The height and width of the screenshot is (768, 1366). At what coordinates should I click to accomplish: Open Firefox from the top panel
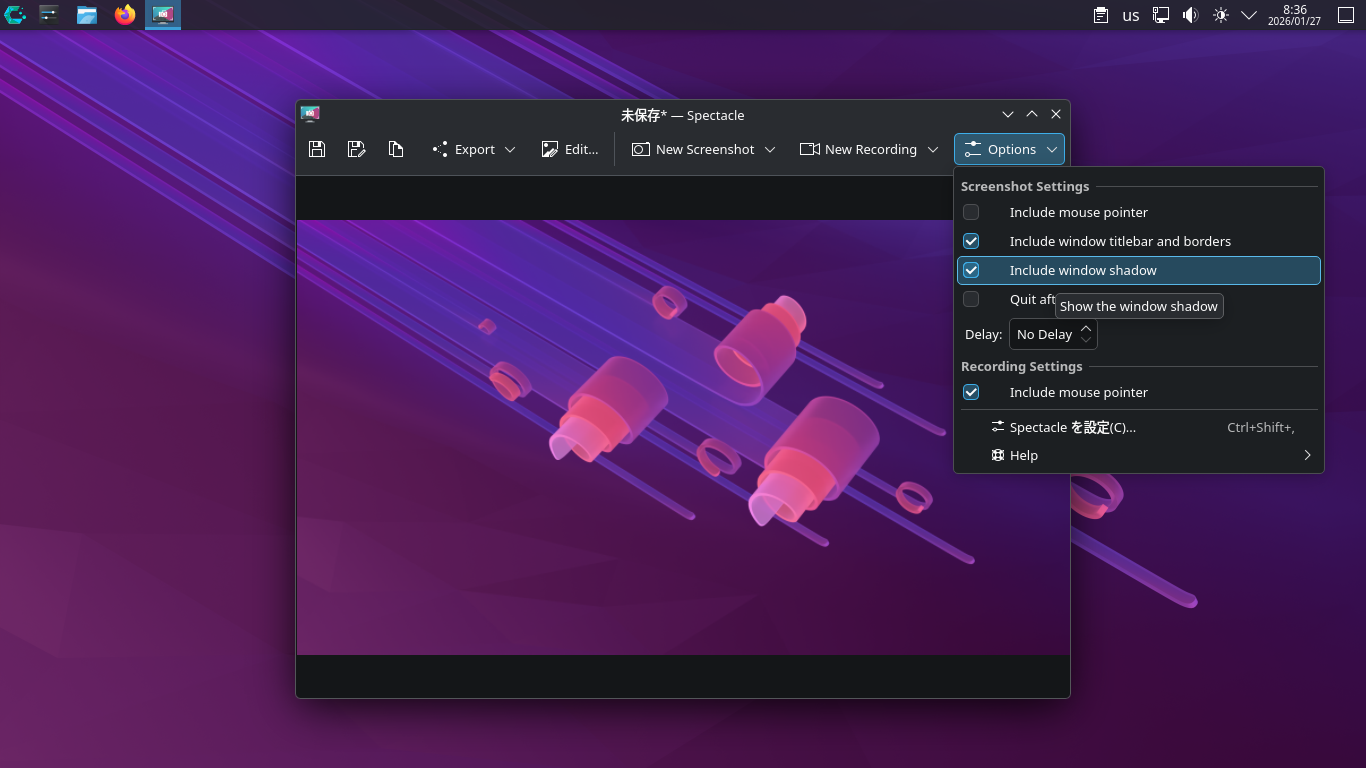click(125, 15)
